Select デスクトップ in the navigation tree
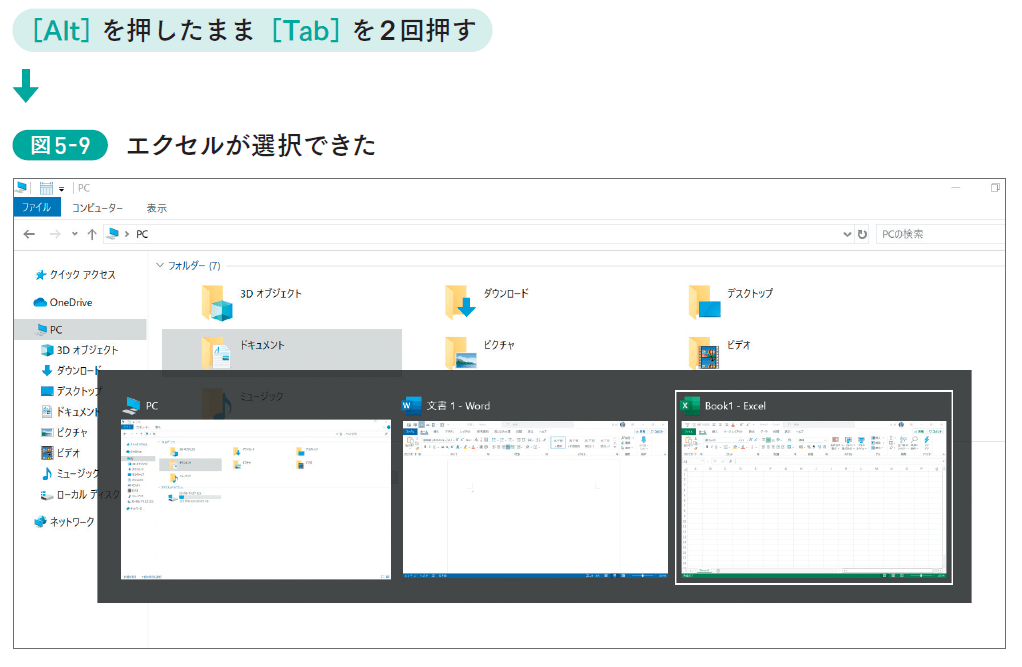 (72, 391)
